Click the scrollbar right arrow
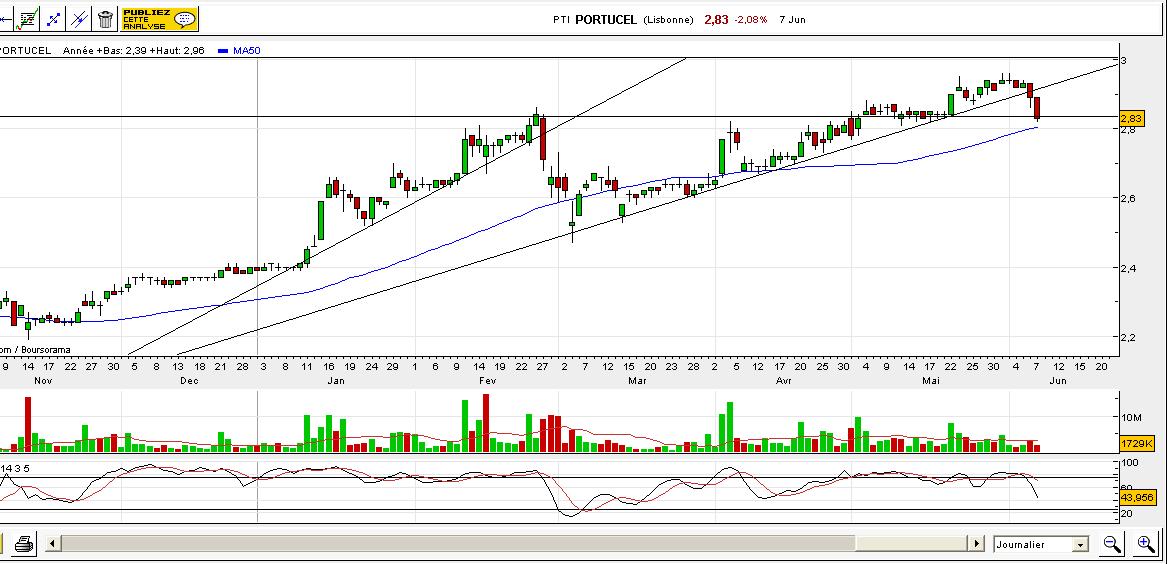 tap(976, 544)
